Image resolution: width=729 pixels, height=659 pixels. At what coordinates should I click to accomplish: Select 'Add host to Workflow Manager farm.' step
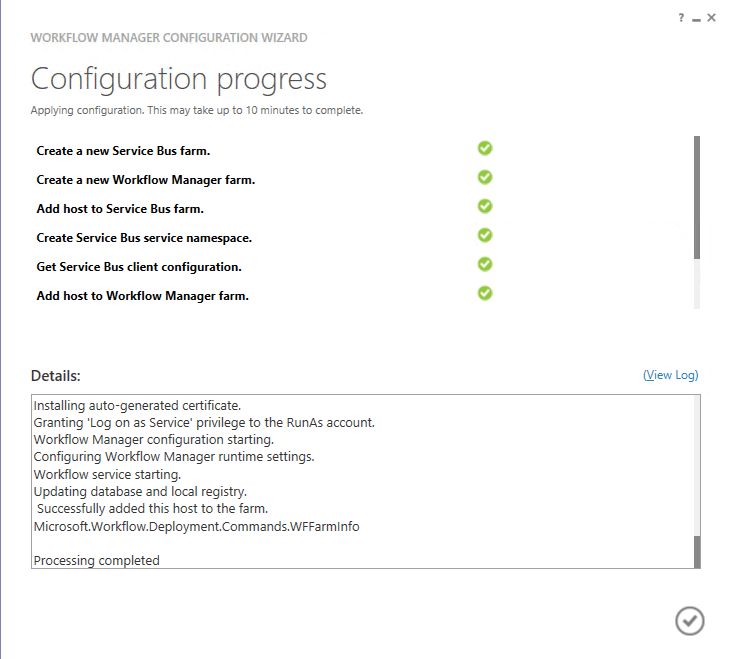pyautogui.click(x=142, y=296)
